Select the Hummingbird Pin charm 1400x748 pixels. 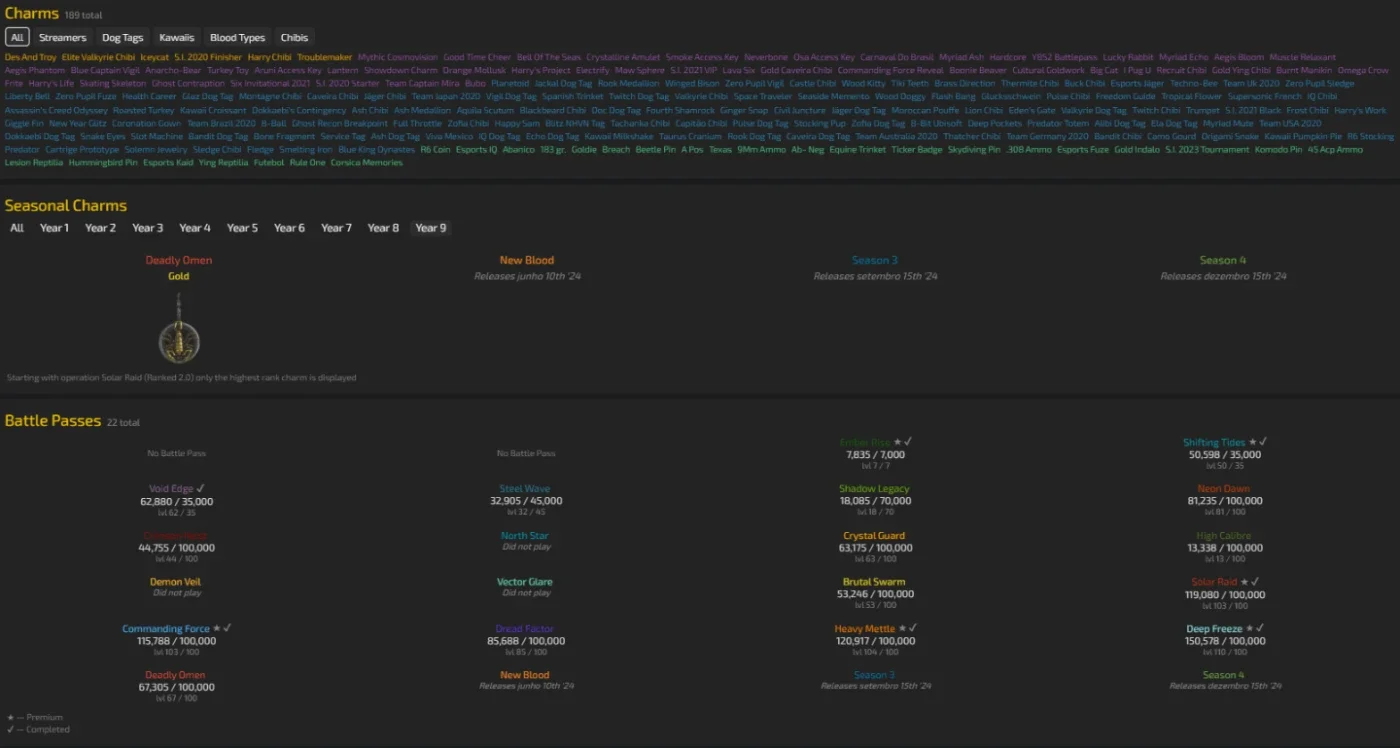[103, 162]
